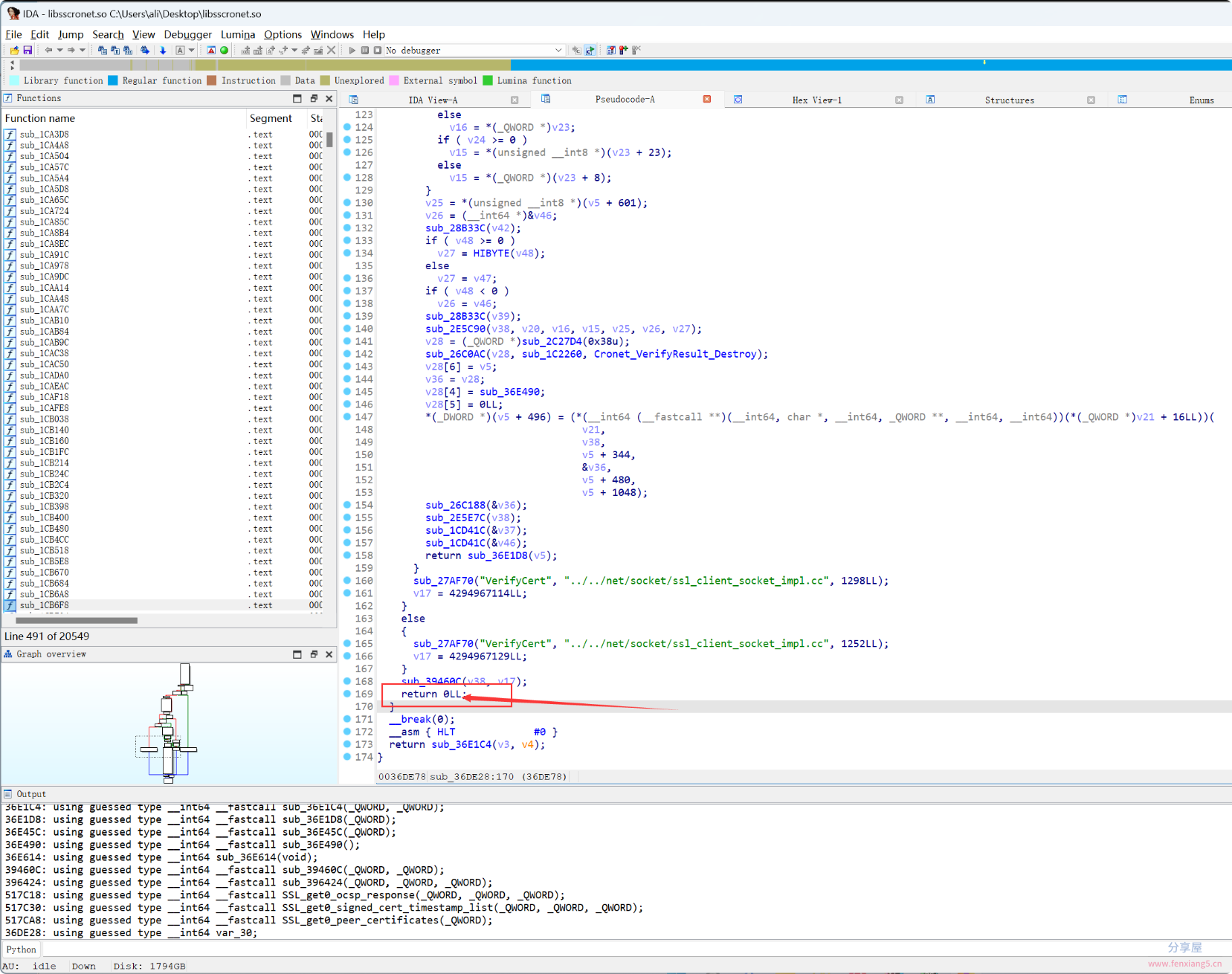Toggle breakpoint dot on line 142

347,354
